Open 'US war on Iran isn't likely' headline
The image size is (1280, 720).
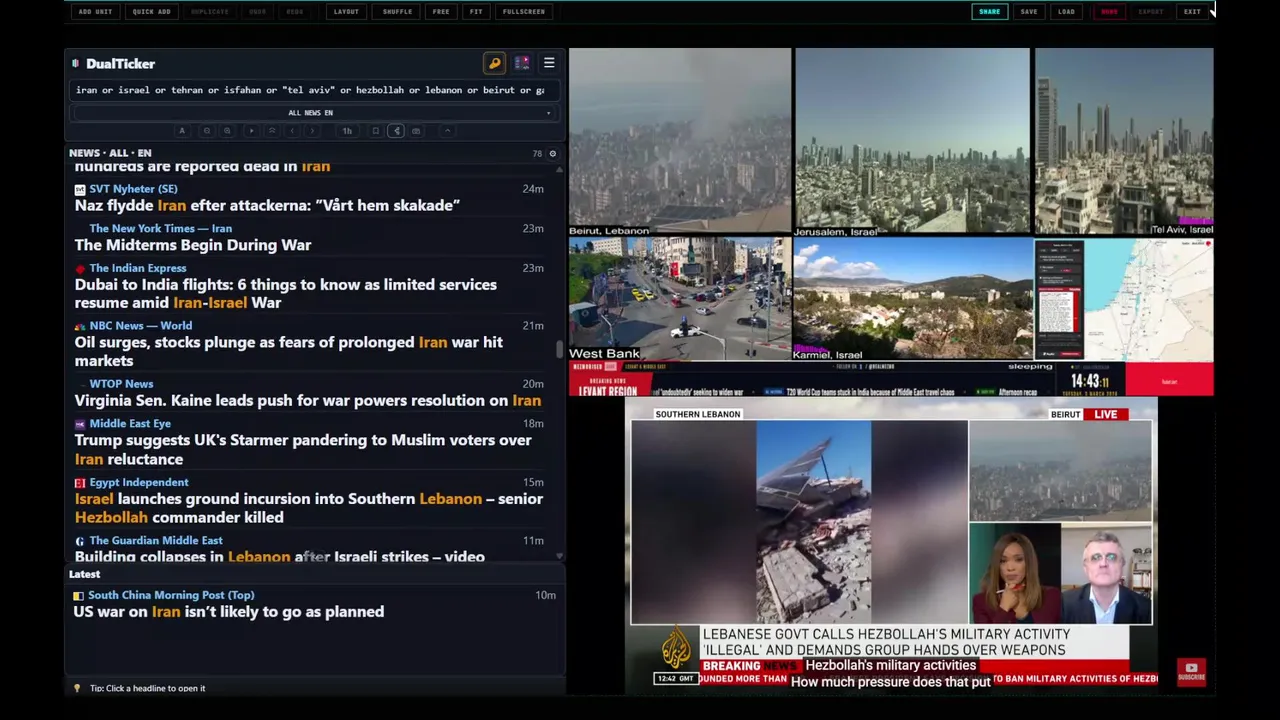[228, 611]
